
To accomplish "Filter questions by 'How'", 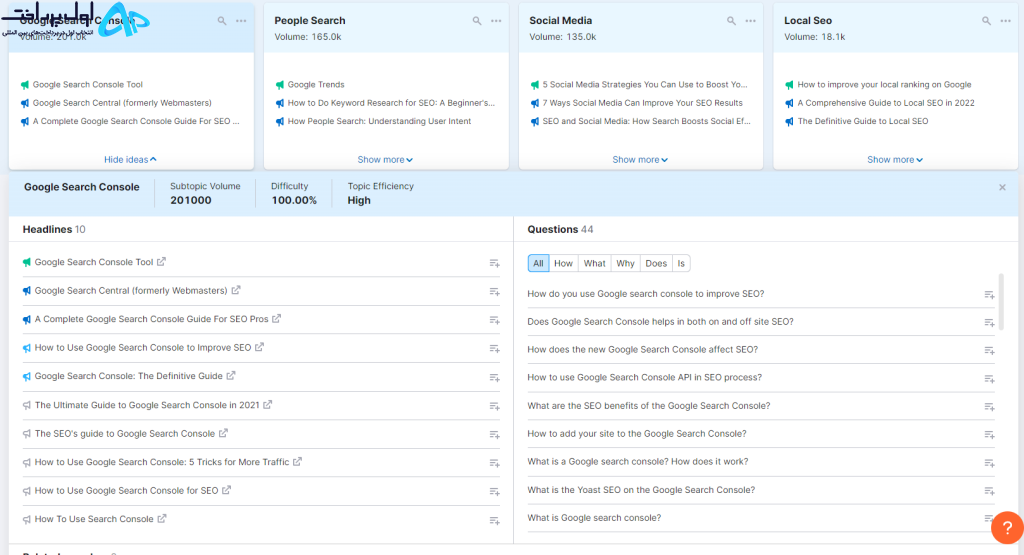I will 563,263.
